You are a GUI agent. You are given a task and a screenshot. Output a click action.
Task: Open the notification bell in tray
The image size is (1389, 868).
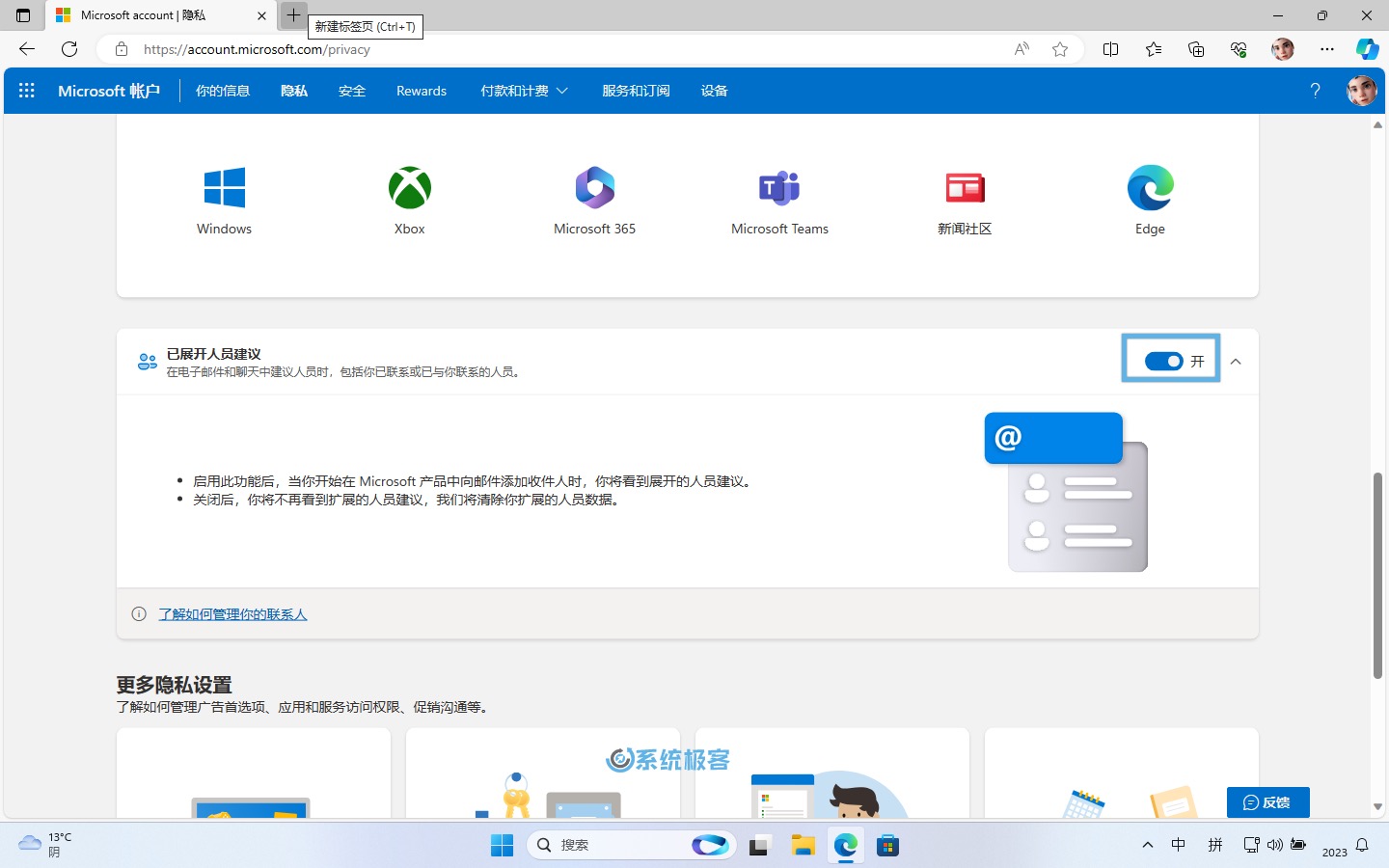pos(1362,845)
